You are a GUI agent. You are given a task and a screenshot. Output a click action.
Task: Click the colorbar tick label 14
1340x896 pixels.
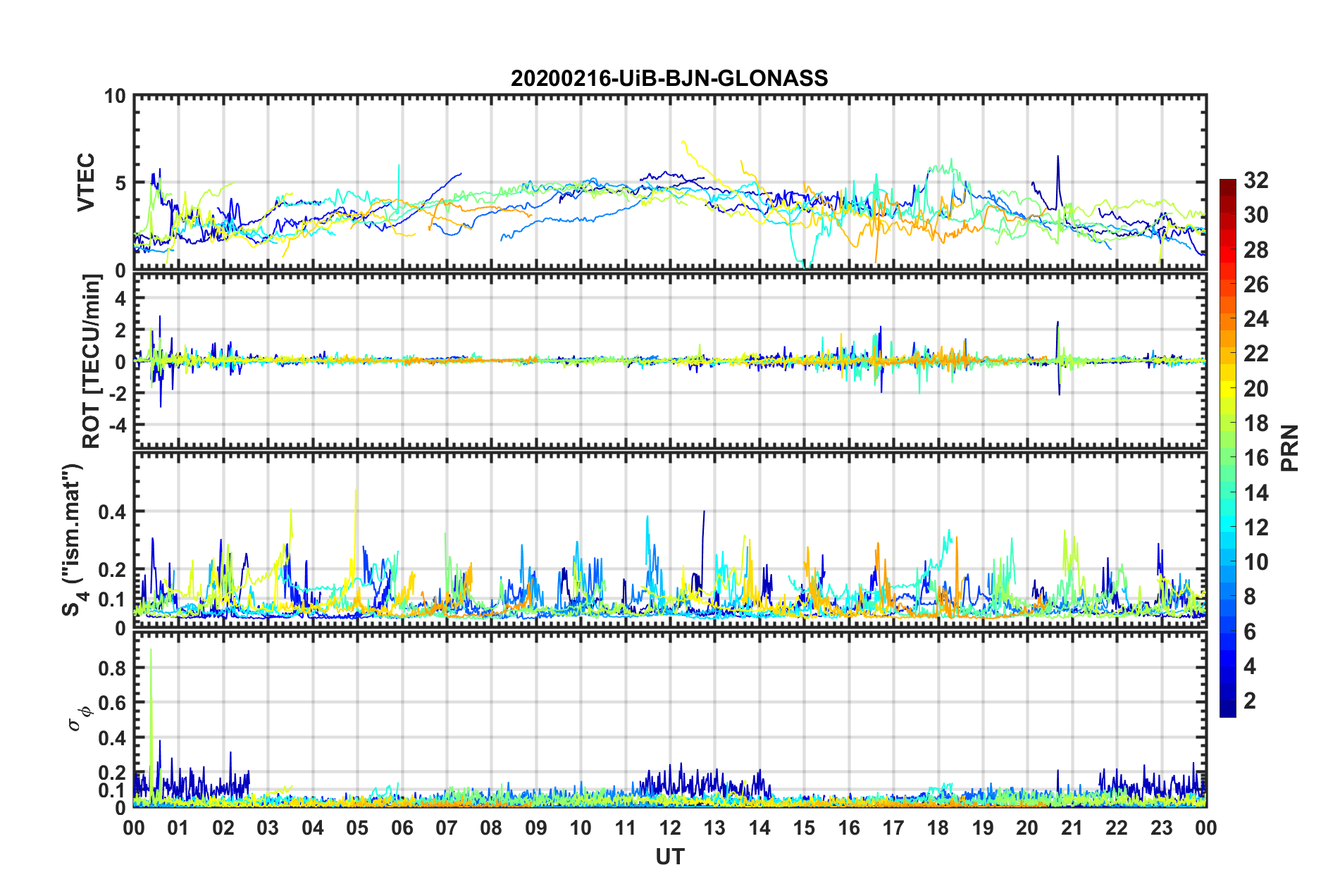coord(1256,493)
